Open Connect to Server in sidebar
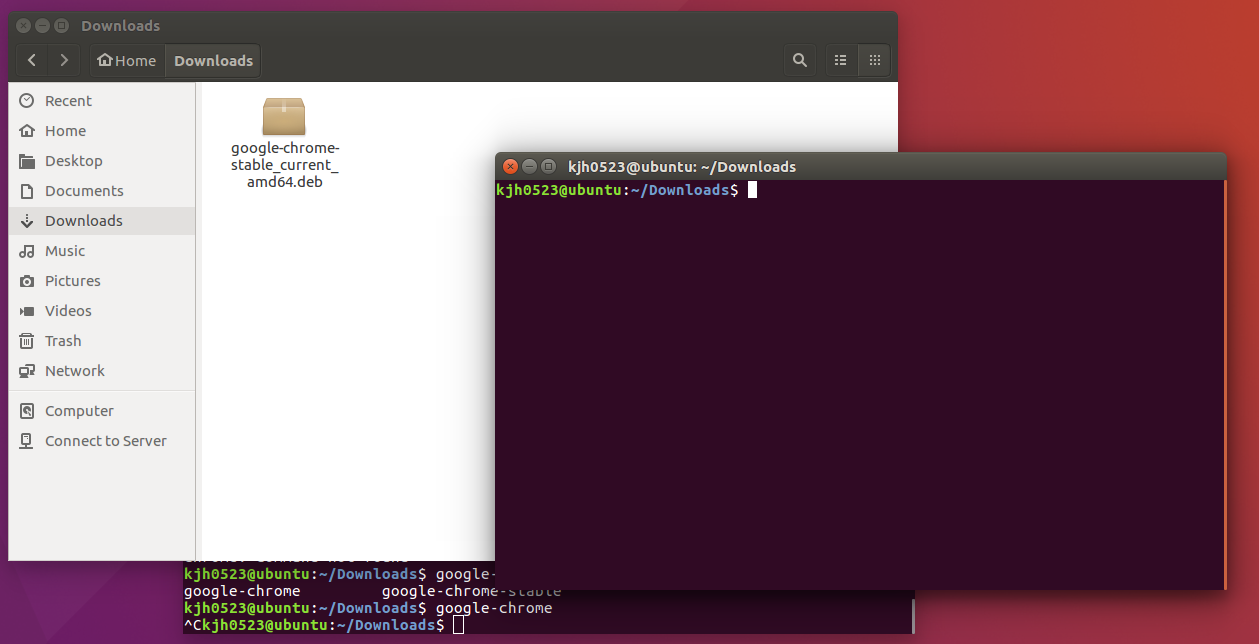 [102, 441]
